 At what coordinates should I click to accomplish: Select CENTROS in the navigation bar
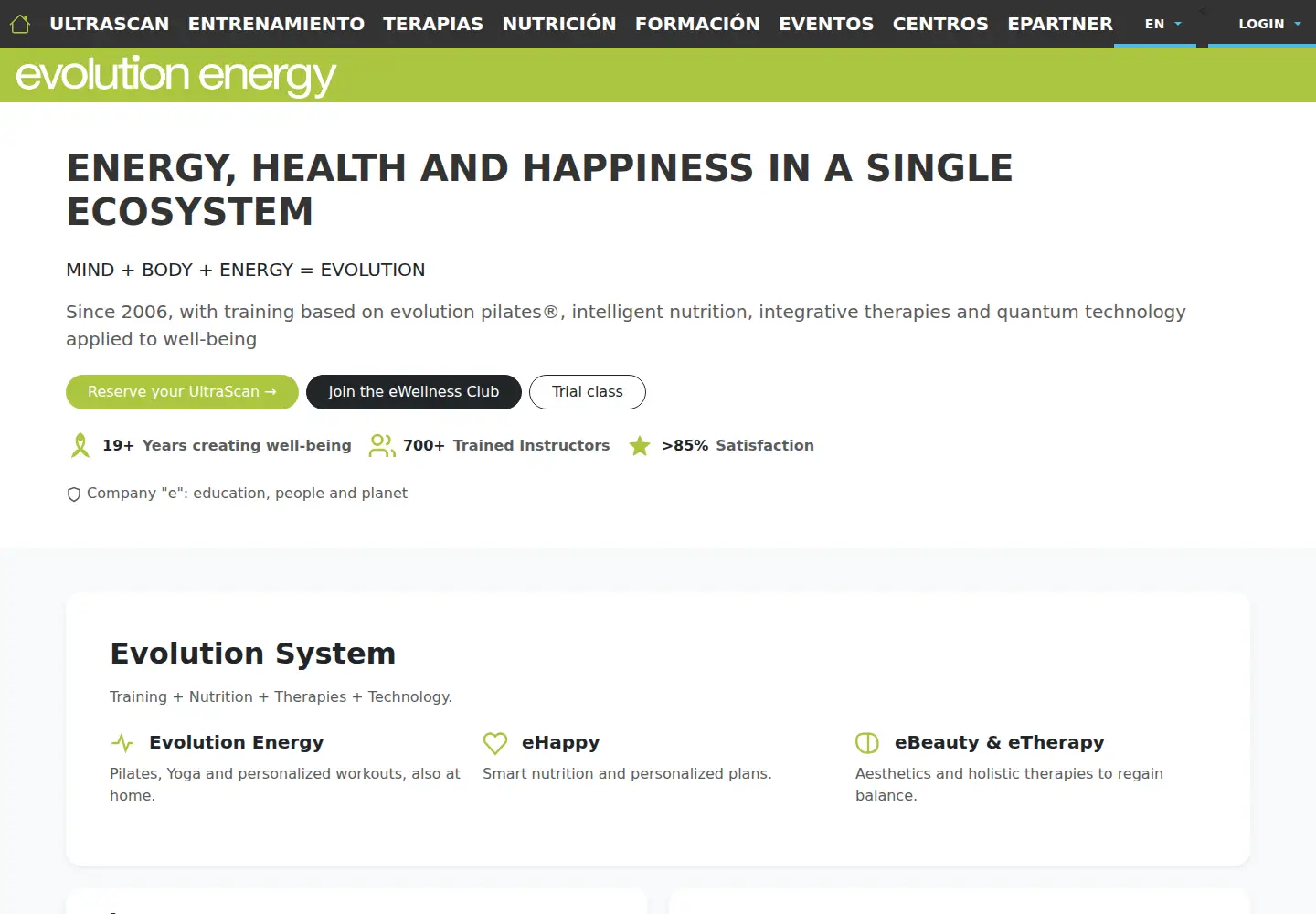point(940,24)
